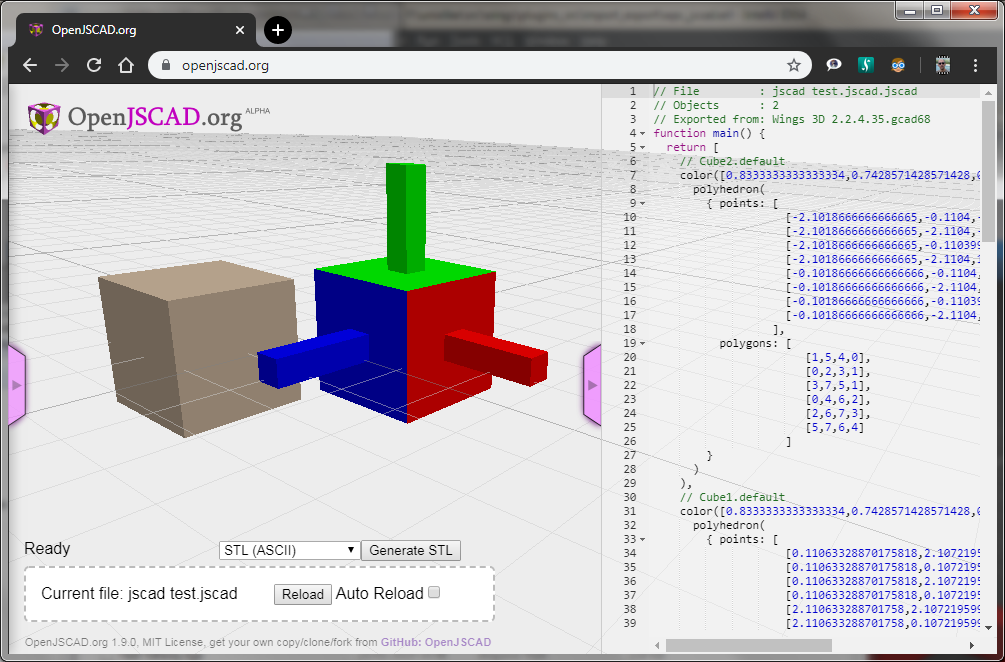
Task: Collapse function main fold arrow on line 4
Action: (642, 133)
